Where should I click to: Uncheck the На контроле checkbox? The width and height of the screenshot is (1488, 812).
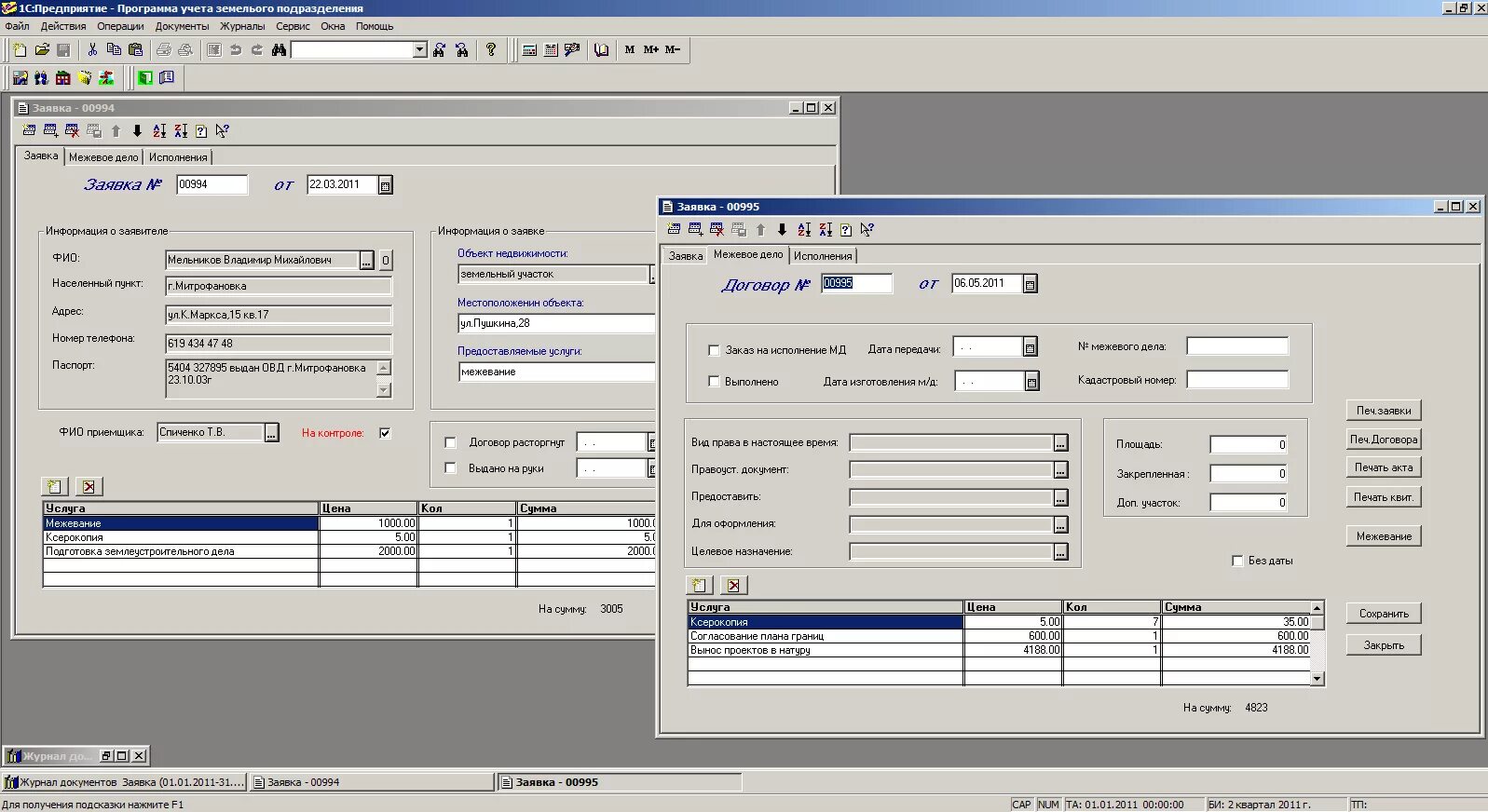click(x=385, y=433)
